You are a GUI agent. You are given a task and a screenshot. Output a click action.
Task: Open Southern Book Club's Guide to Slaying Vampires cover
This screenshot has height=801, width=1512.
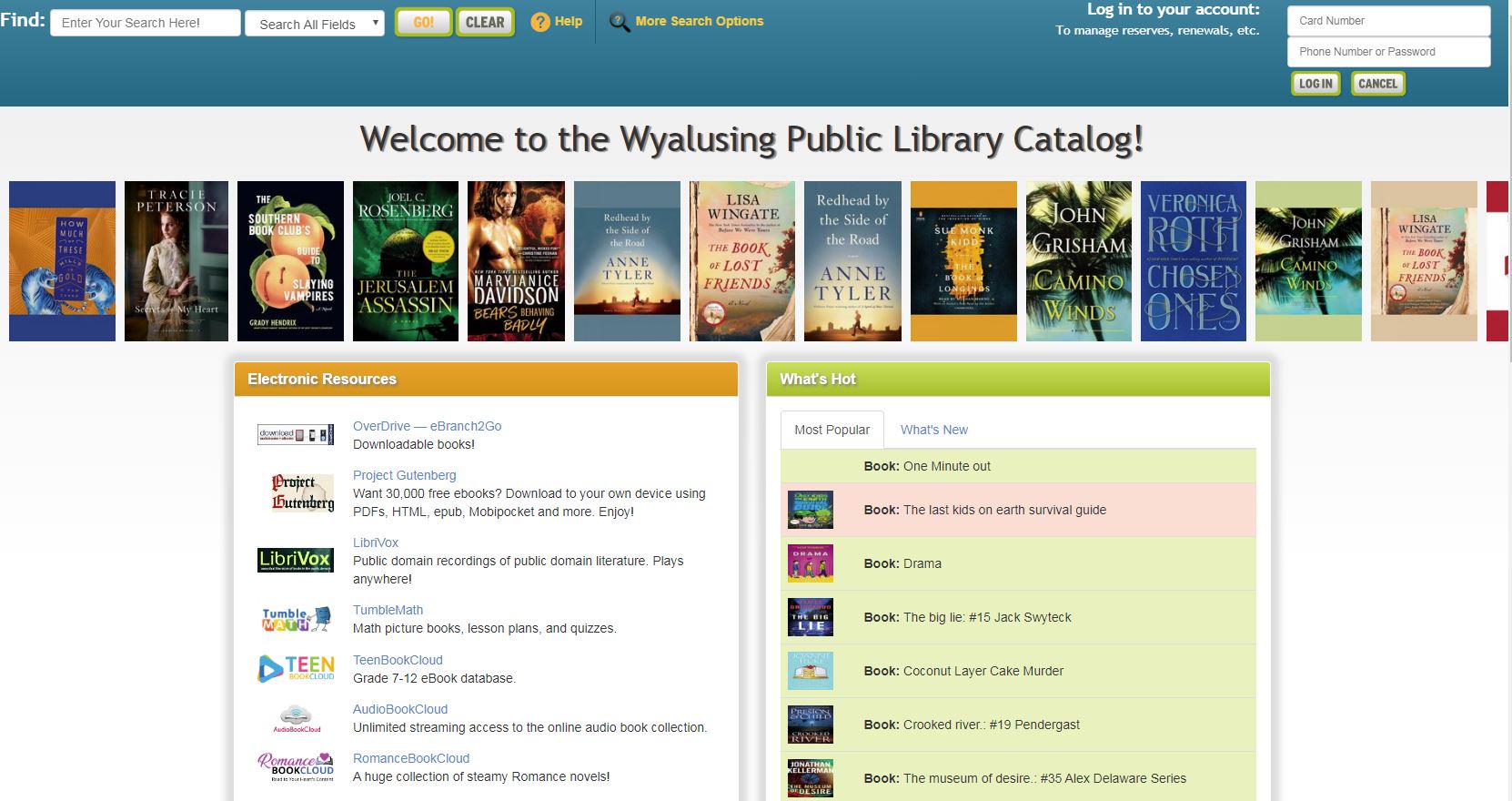click(x=290, y=261)
